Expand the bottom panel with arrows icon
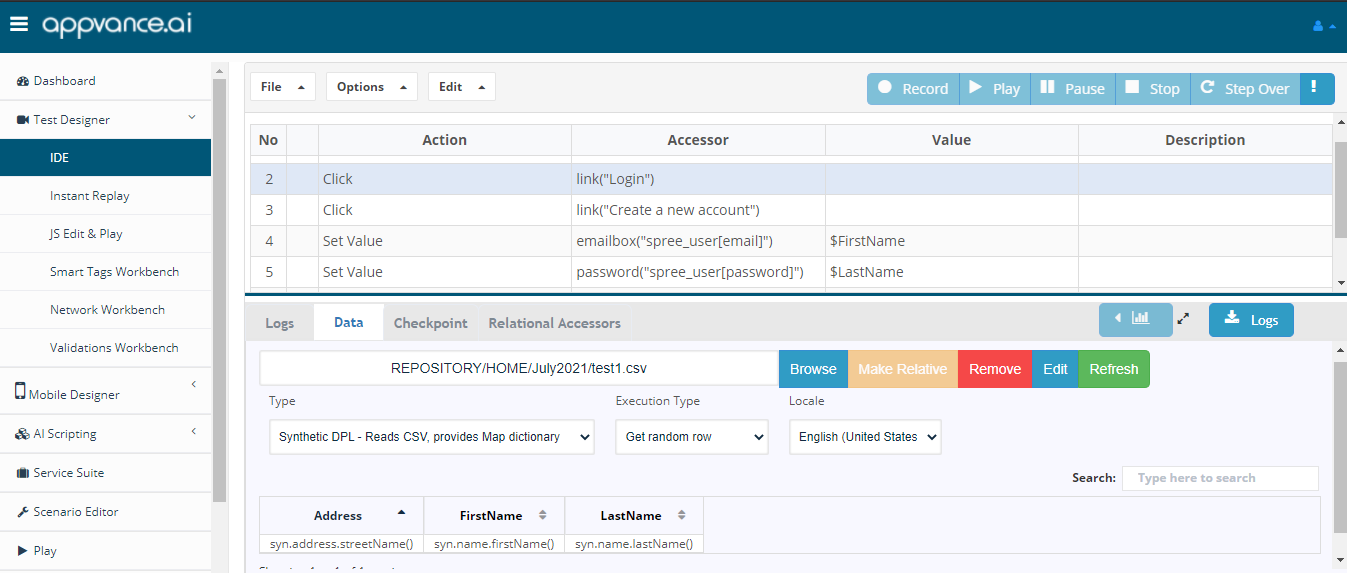Image resolution: width=1347 pixels, height=573 pixels. point(1183,319)
